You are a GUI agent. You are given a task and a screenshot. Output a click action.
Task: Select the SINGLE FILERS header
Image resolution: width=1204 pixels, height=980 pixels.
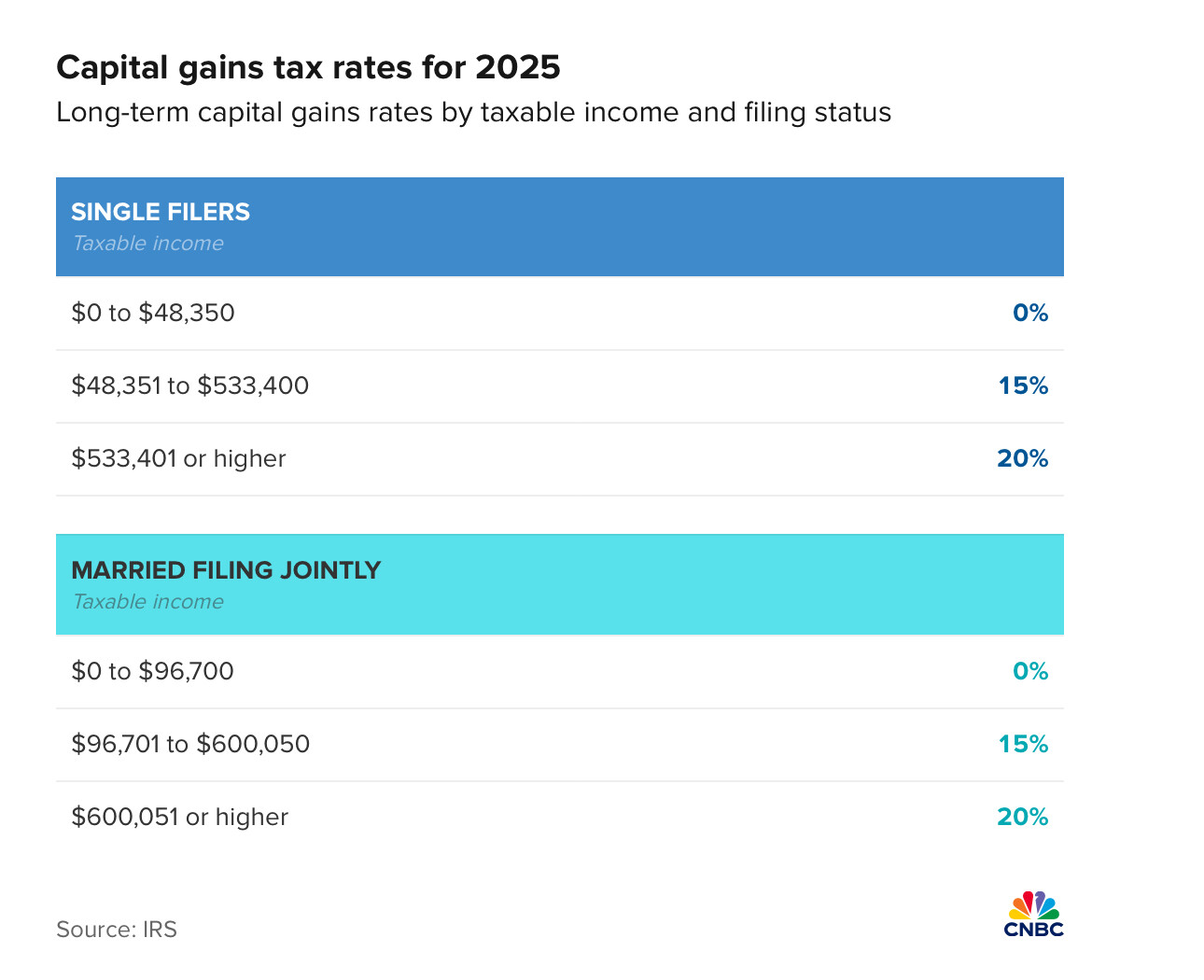point(161,212)
